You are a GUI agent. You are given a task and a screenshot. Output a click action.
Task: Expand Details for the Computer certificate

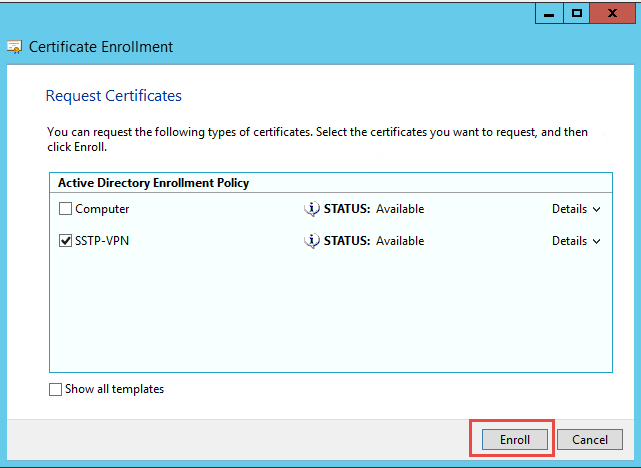point(576,209)
